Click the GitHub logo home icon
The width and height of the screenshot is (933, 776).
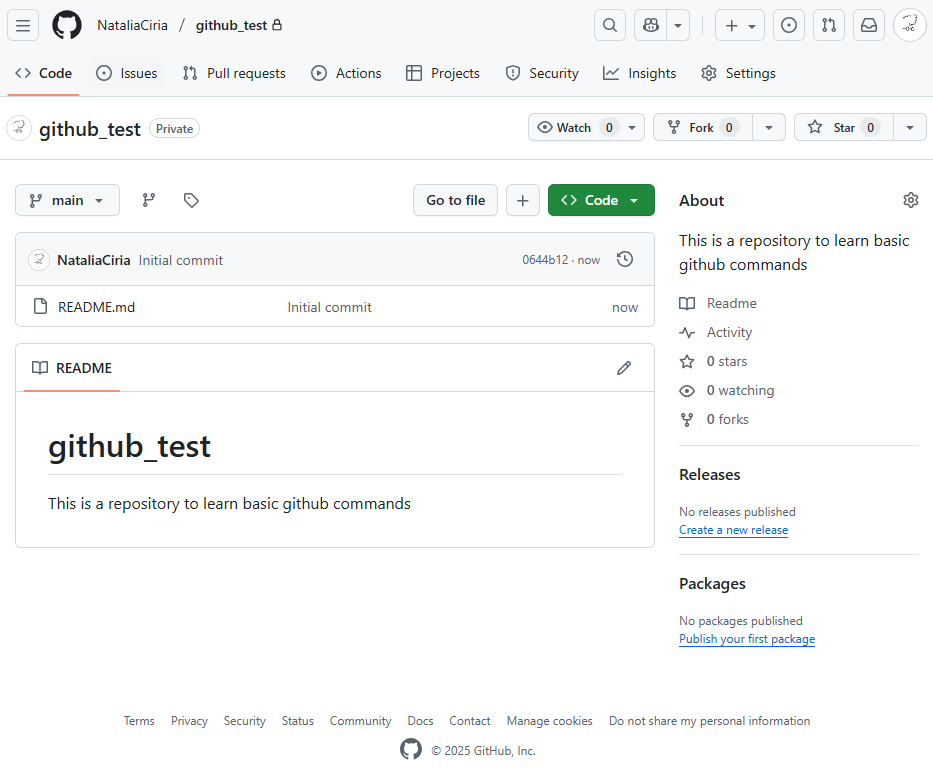[67, 25]
